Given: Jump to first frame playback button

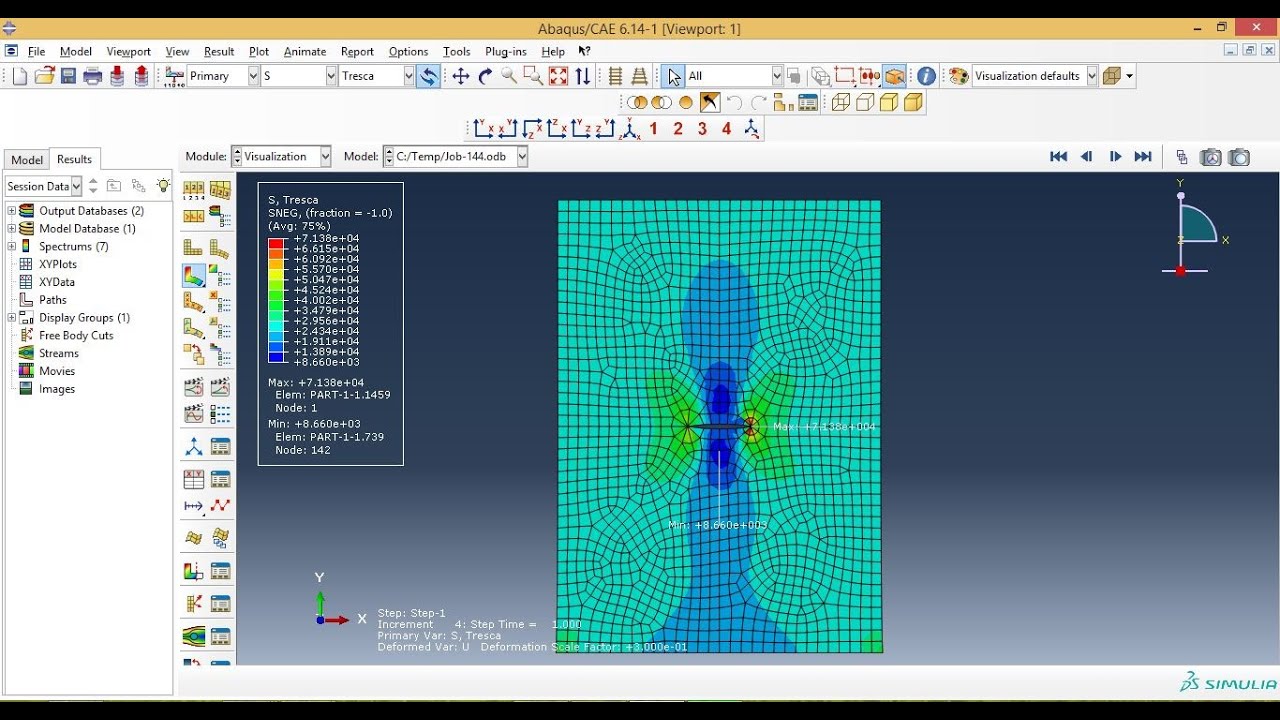Looking at the screenshot, I should [x=1058, y=157].
